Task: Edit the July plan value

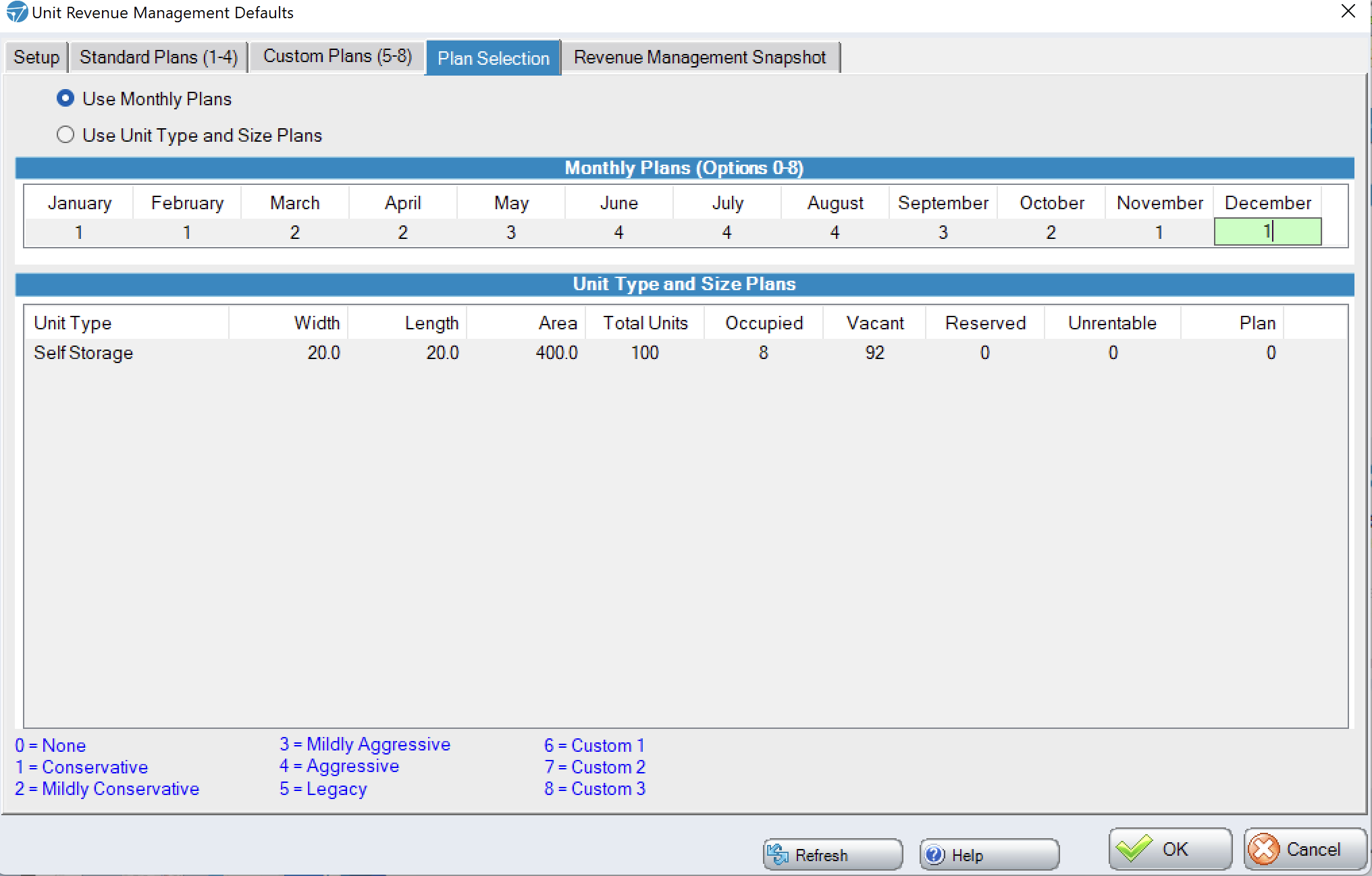Action: [x=727, y=233]
